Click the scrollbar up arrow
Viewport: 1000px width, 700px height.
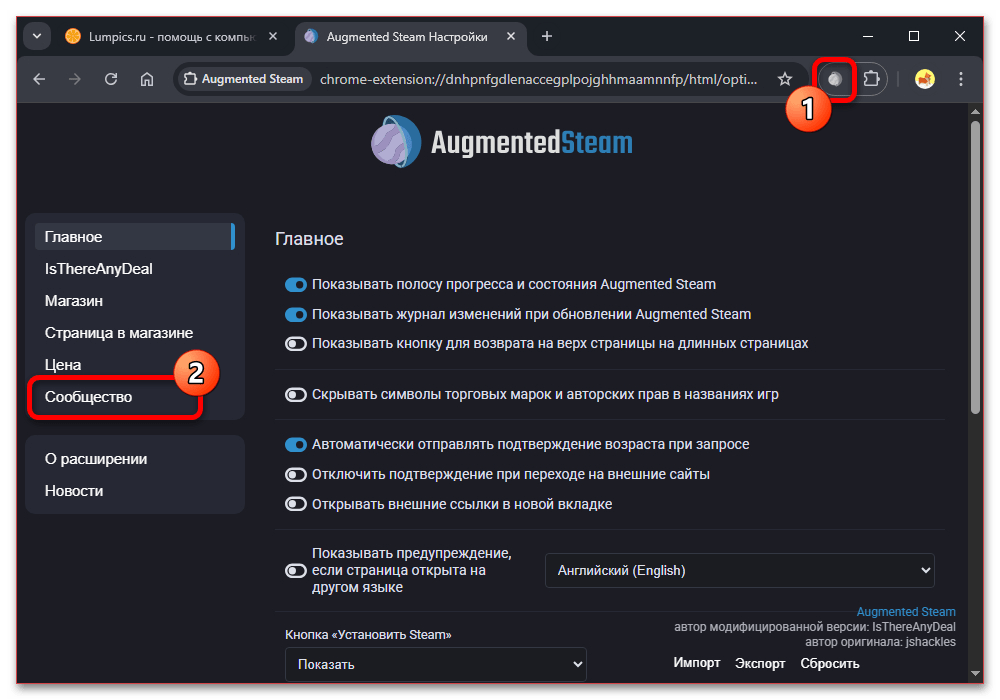[x=975, y=112]
